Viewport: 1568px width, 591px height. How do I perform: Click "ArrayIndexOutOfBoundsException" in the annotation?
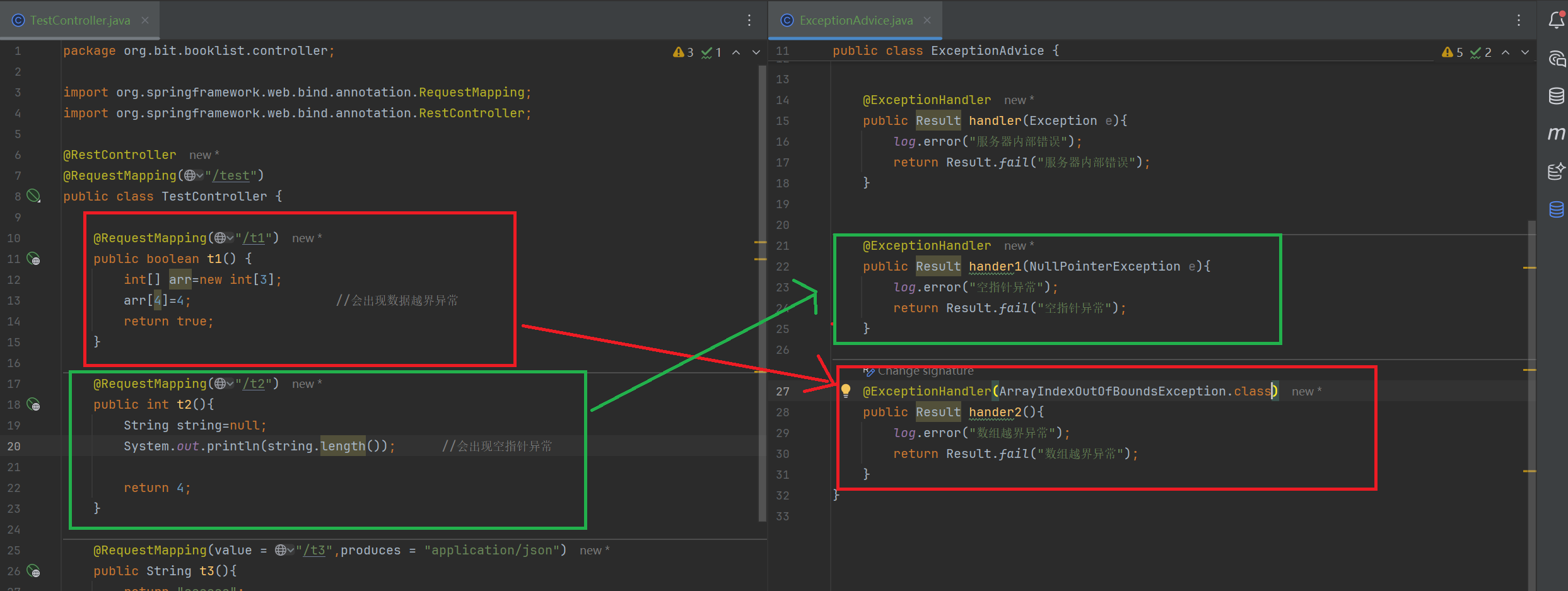[1112, 391]
